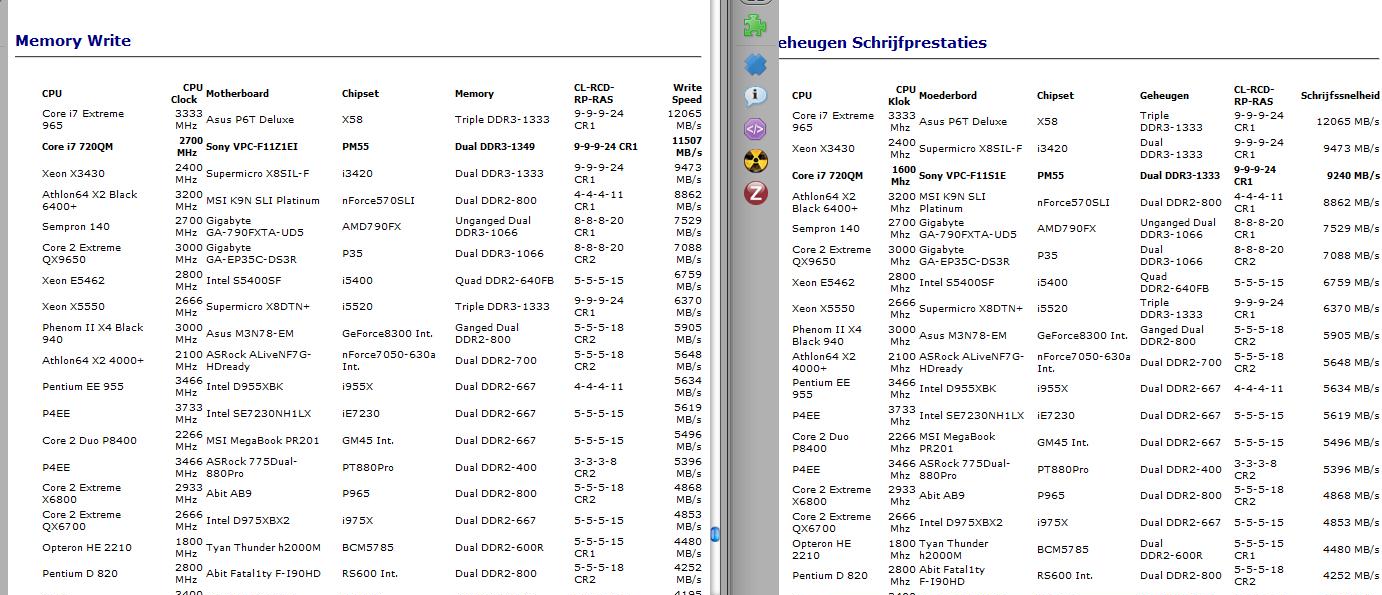Click 'GM45 Int.' in the left table
Screen dimensions: 1382x595
[x=368, y=440]
